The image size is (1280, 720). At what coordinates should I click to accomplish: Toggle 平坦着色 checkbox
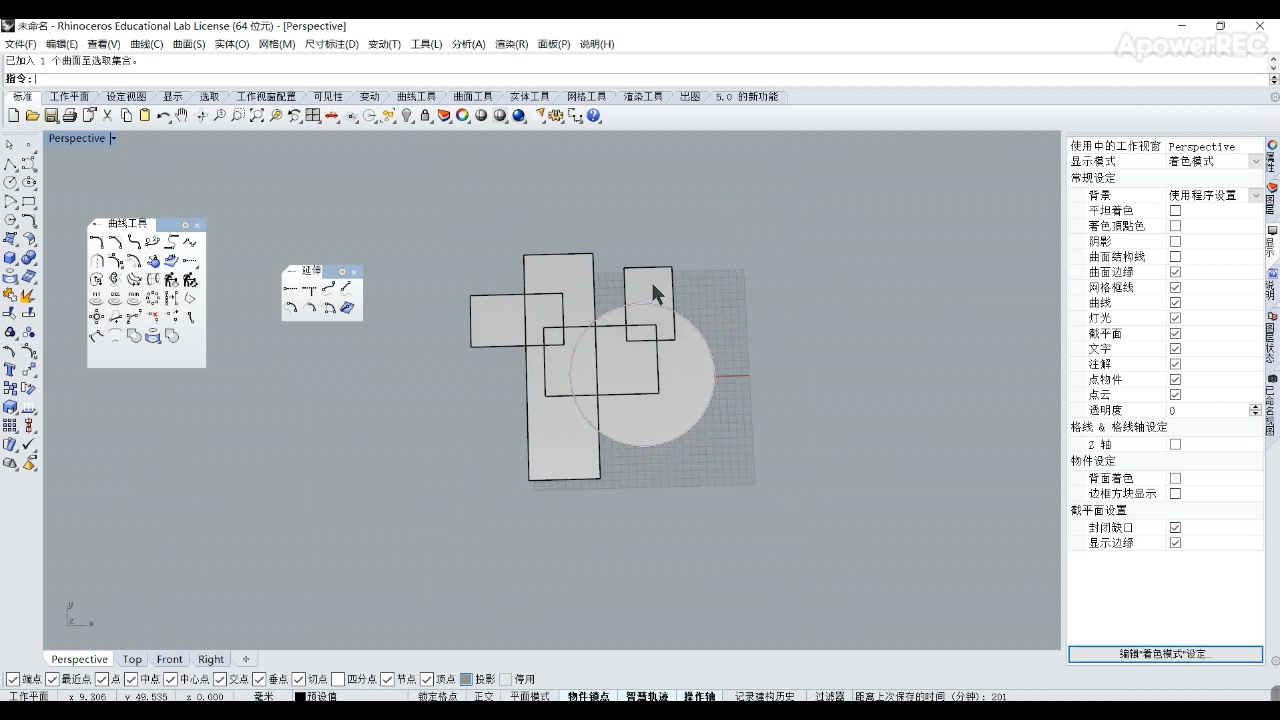click(x=1175, y=211)
